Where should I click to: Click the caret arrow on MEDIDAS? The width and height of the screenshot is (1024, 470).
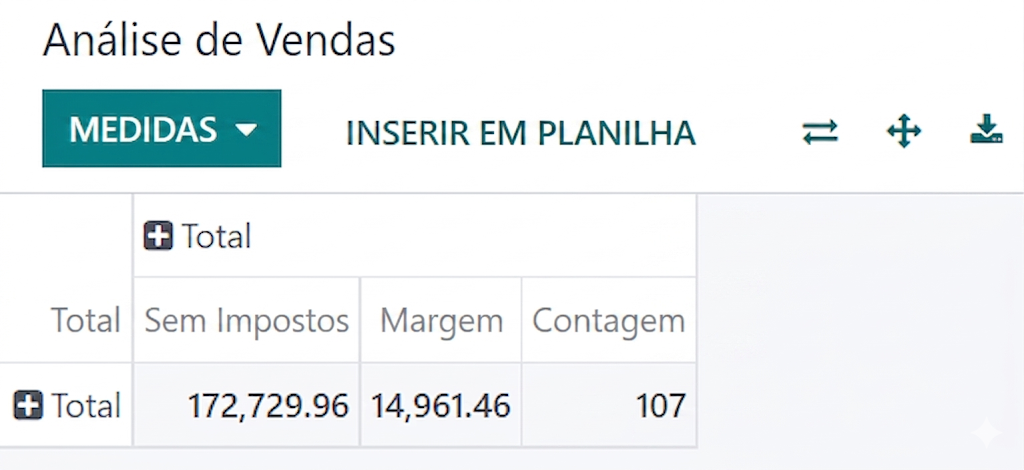(245, 130)
